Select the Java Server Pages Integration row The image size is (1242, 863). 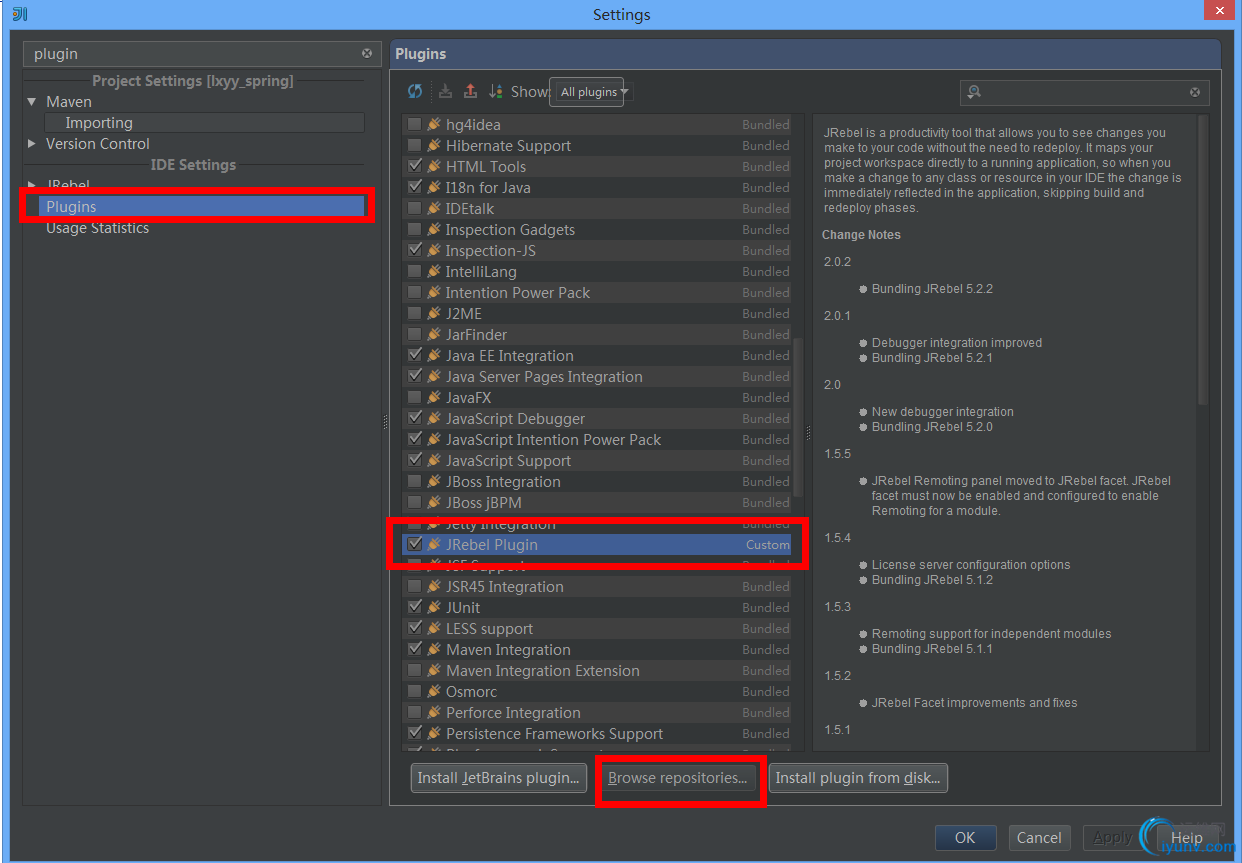(x=597, y=376)
